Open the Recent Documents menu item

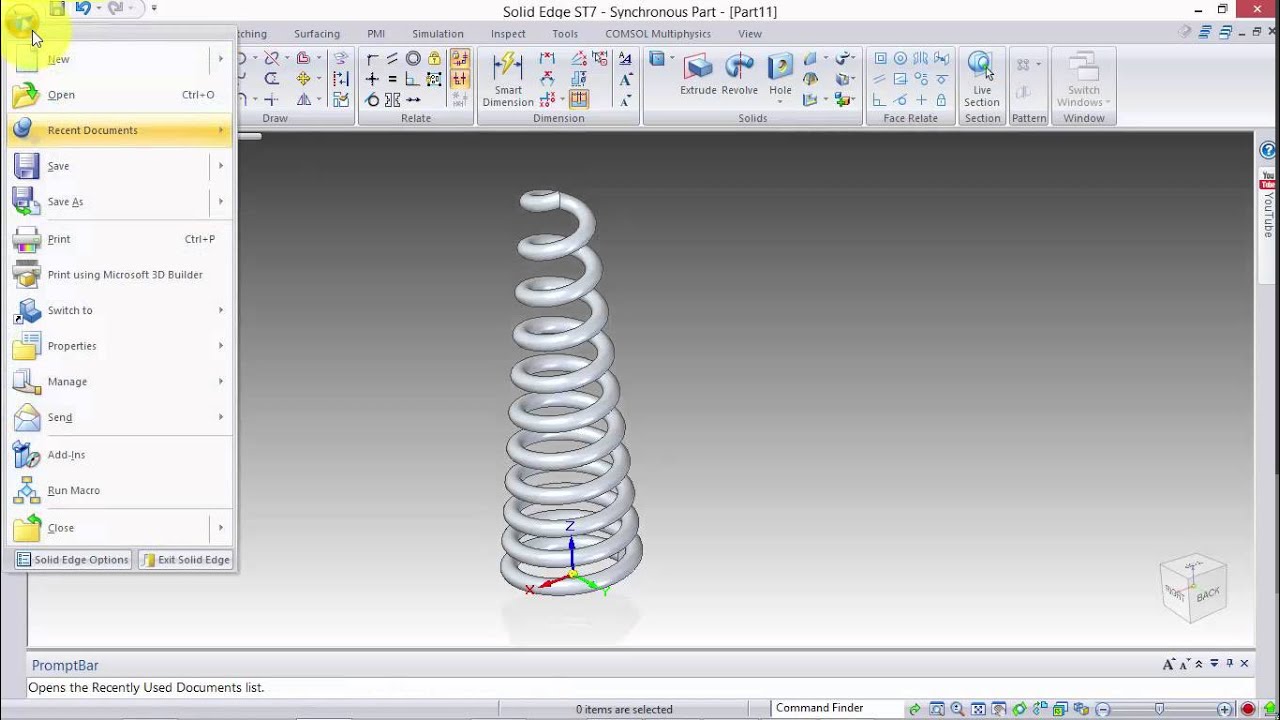pos(120,130)
